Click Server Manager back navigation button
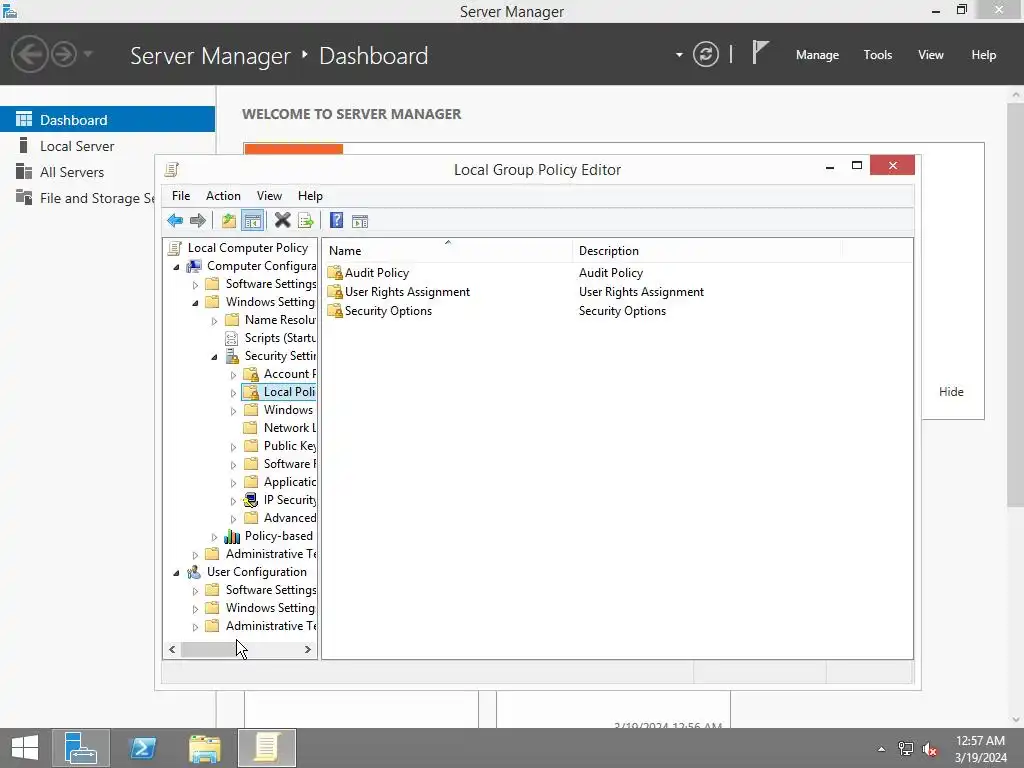The height and width of the screenshot is (768, 1024). (29, 54)
